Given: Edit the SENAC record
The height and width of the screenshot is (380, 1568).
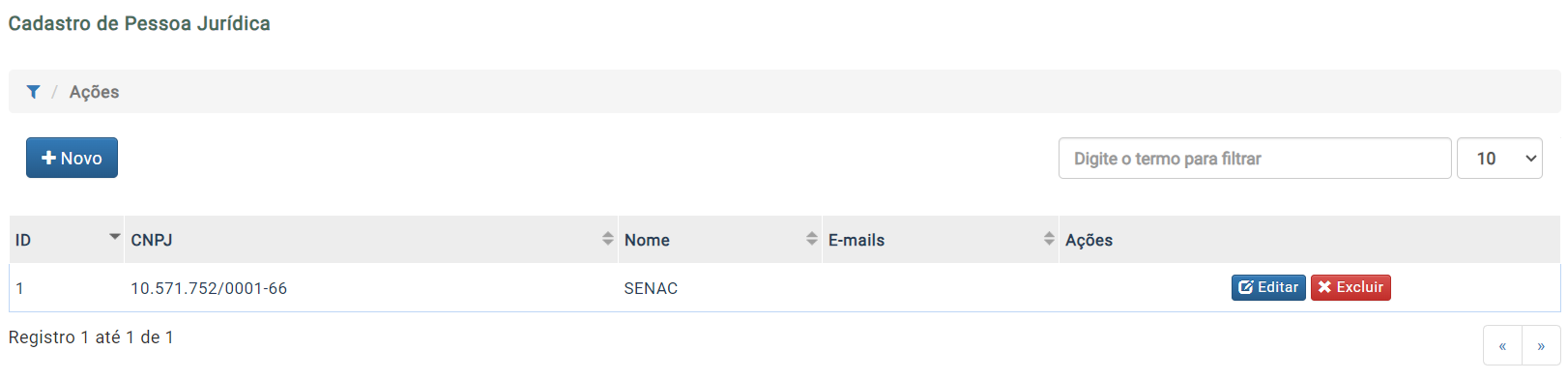Looking at the screenshot, I should [1268, 287].
